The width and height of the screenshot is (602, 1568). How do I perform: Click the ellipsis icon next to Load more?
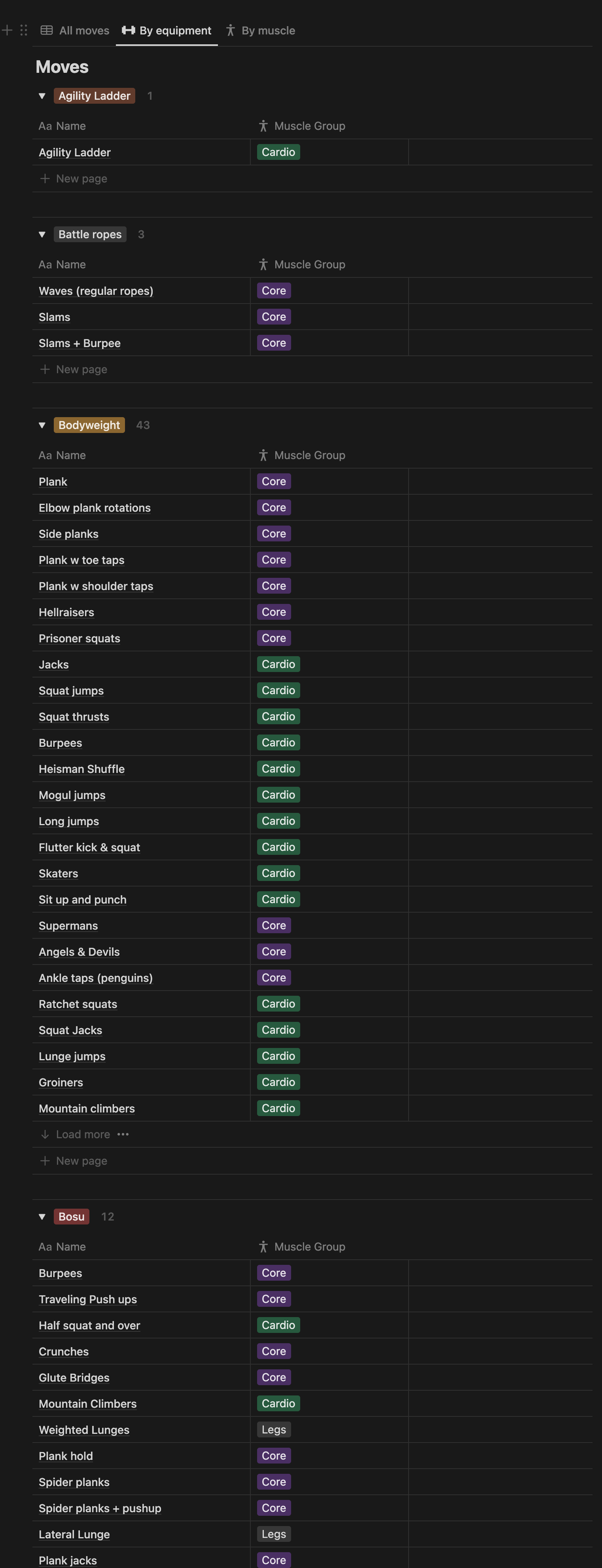point(123,1134)
